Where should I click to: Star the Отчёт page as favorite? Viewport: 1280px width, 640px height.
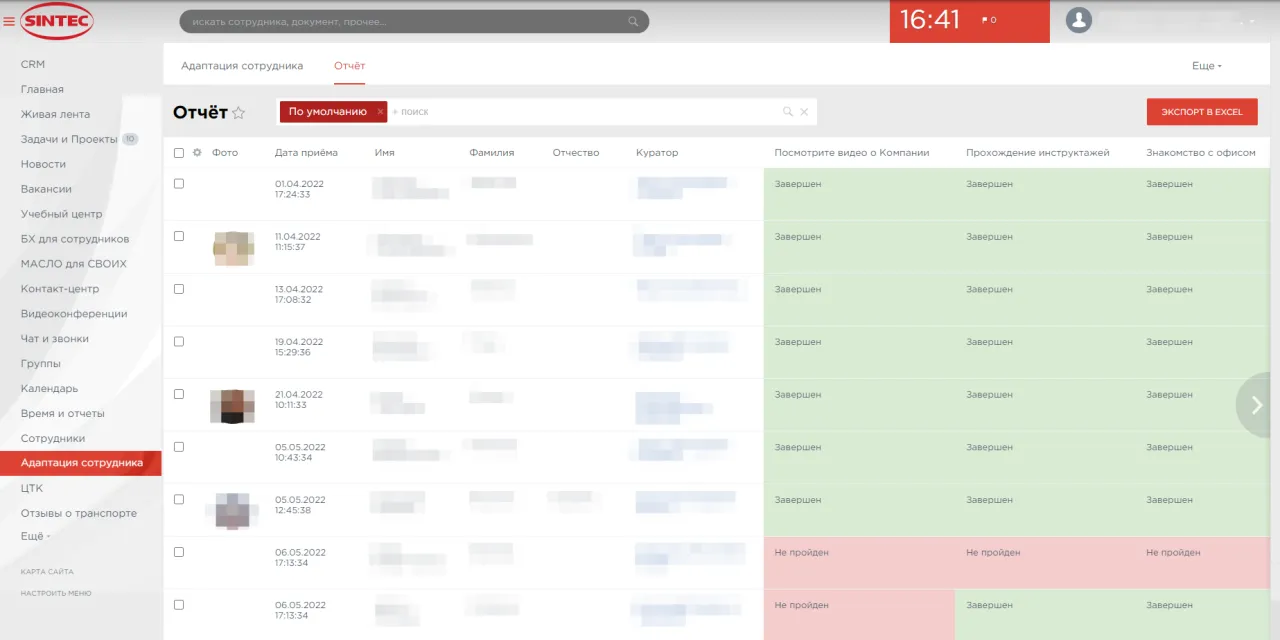click(238, 113)
